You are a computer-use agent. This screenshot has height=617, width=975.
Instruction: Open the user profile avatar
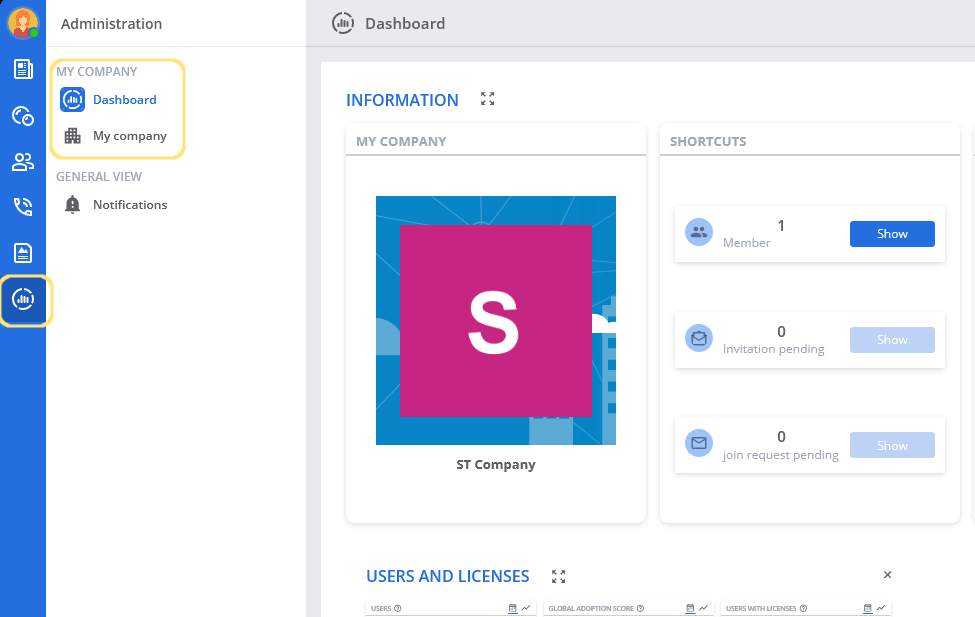click(22, 23)
